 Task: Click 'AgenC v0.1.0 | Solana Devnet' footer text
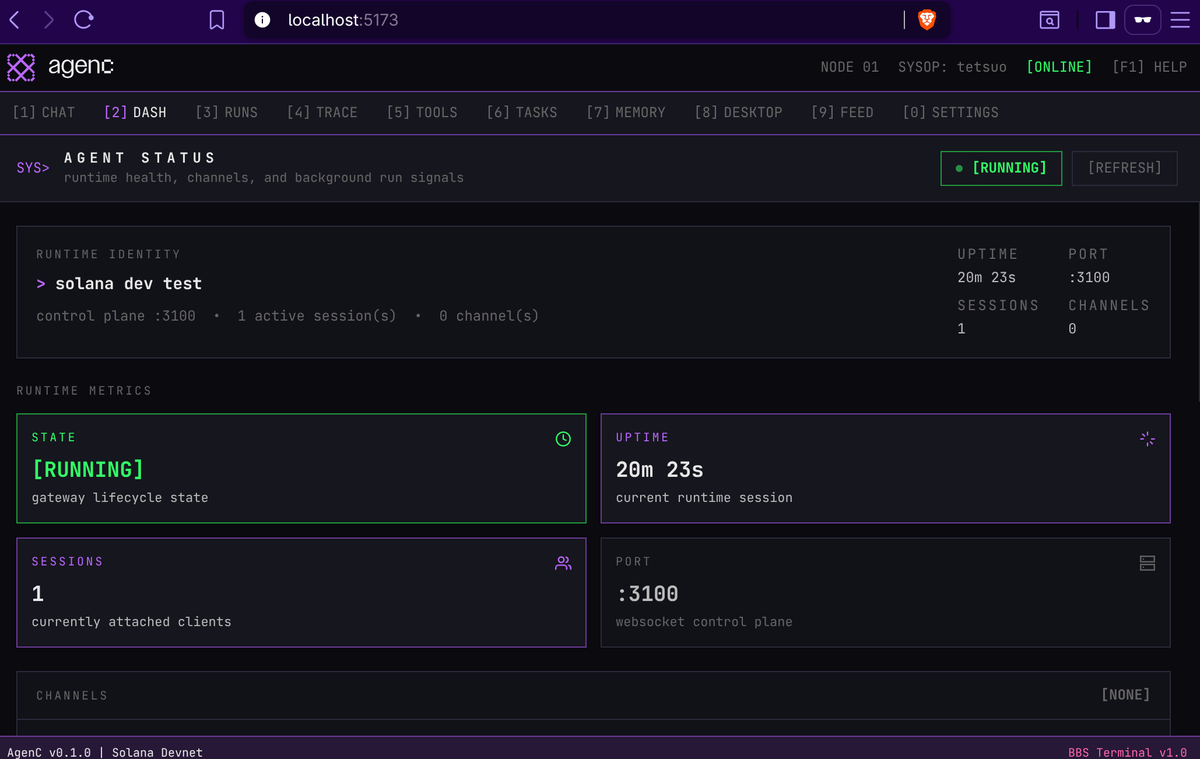[x=105, y=752]
